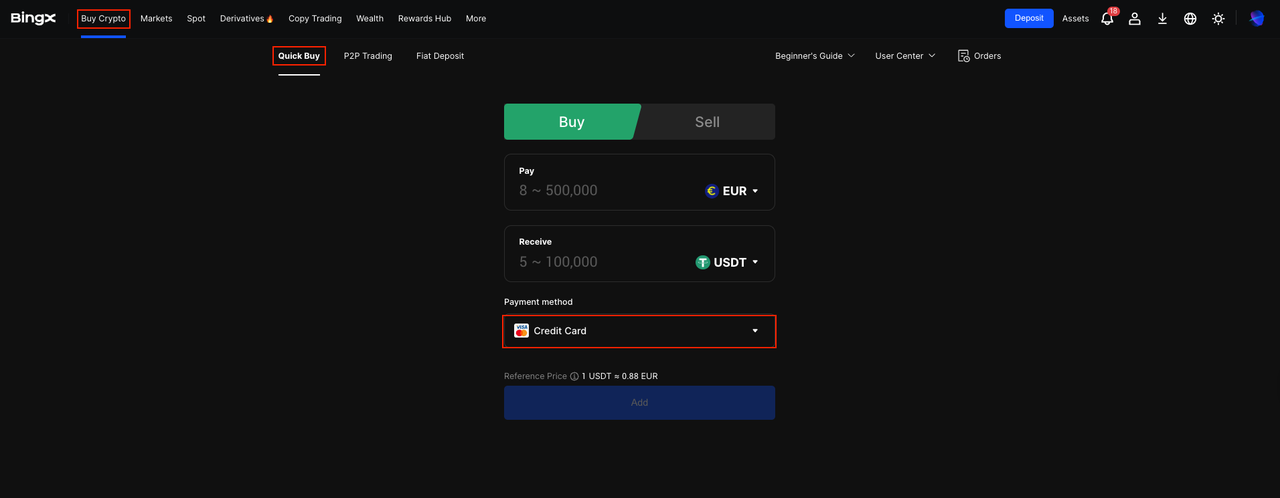Open Orders page icon
The width and height of the screenshot is (1280, 498).
click(964, 56)
